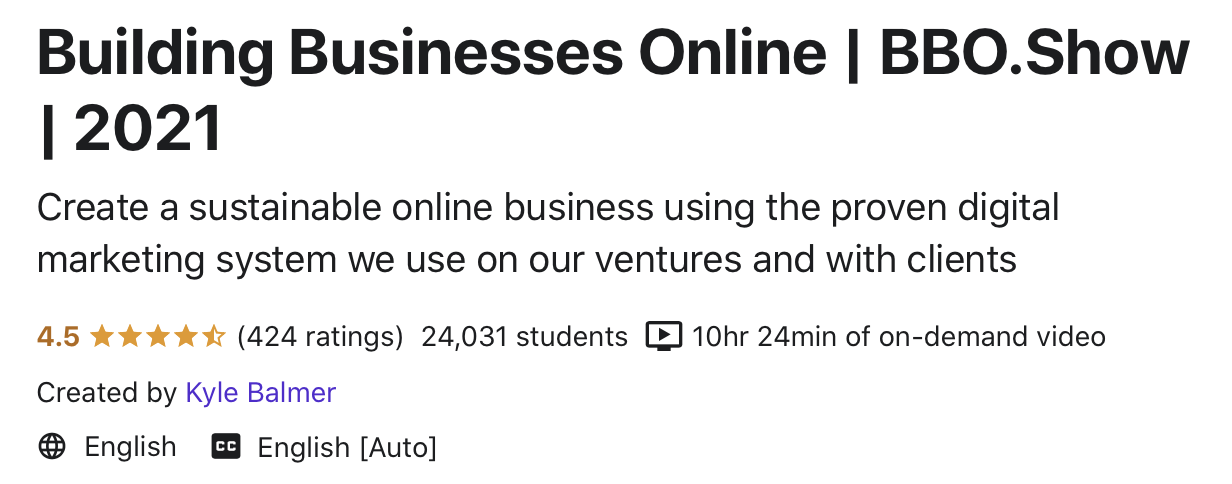Click the half-filled fifth star
The image size is (1232, 484).
coord(214,336)
